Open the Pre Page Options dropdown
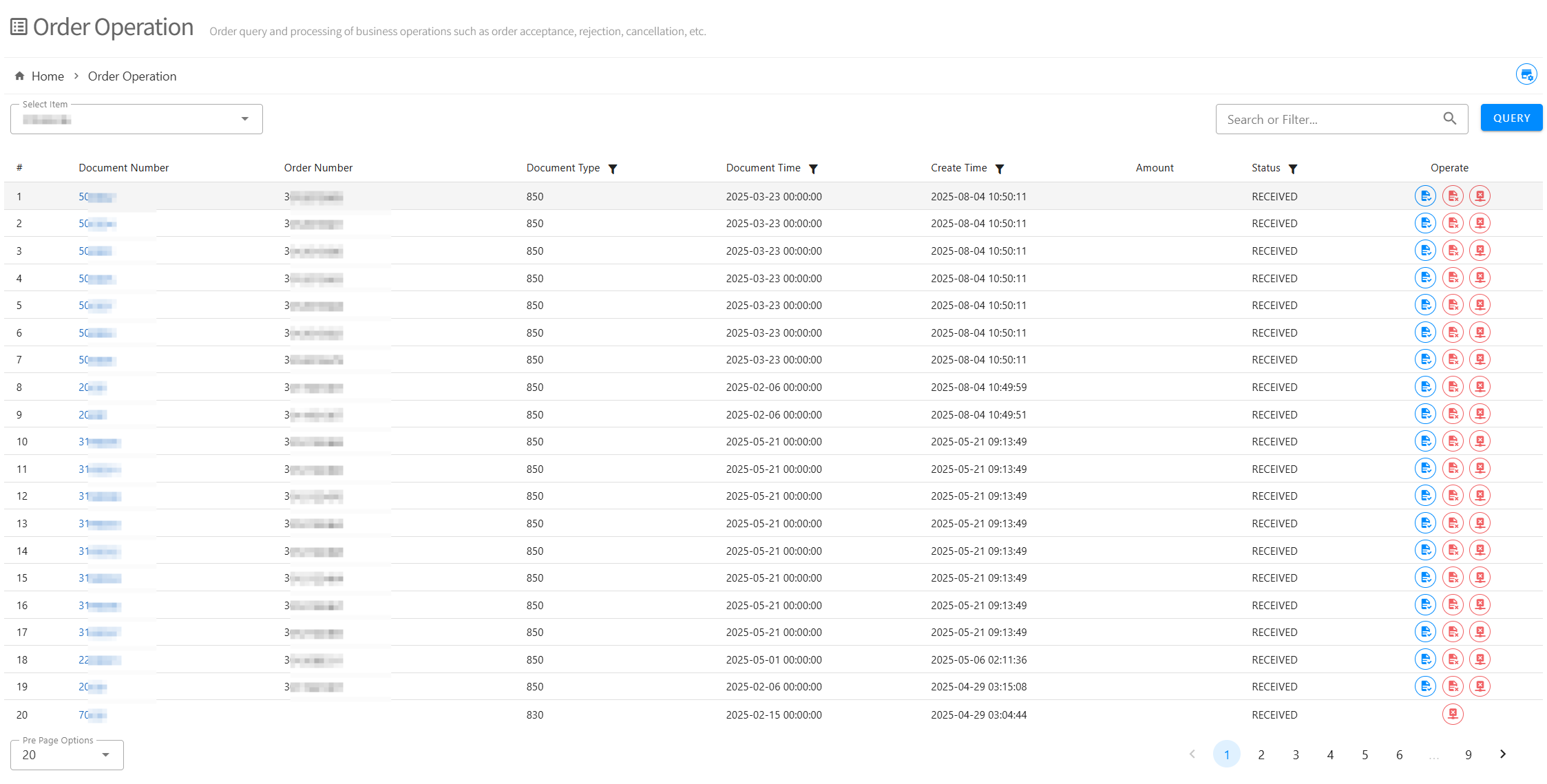Image resolution: width=1547 pixels, height=784 pixels. point(105,754)
